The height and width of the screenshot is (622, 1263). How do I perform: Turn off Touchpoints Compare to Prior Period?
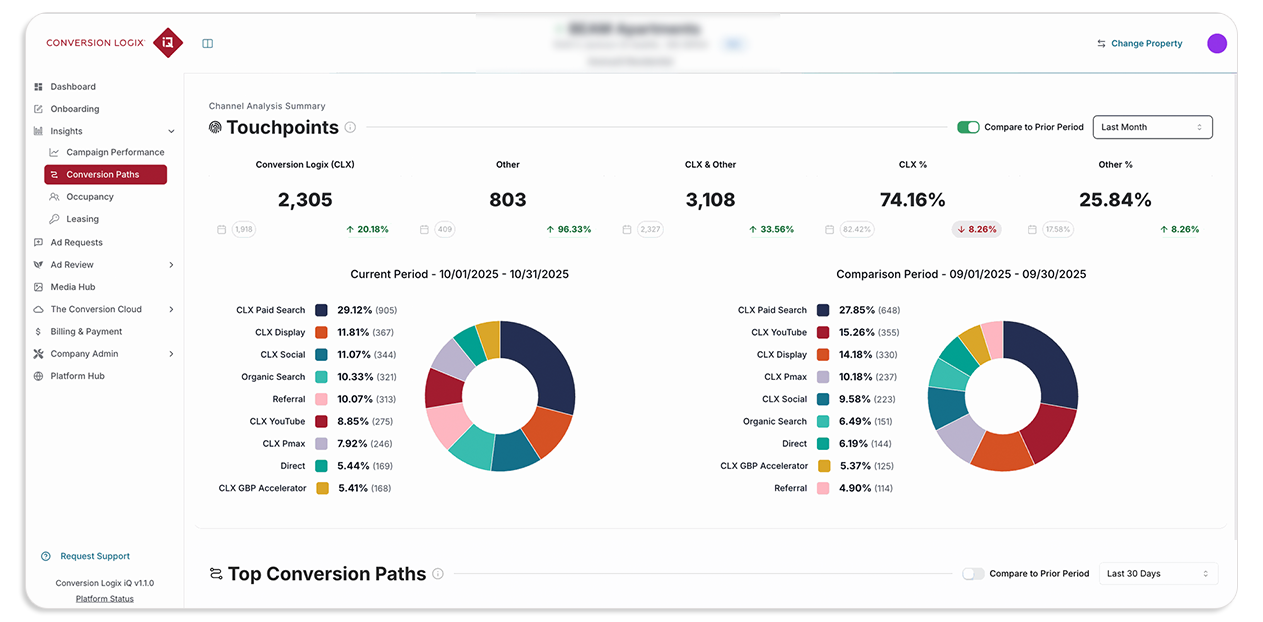(968, 127)
